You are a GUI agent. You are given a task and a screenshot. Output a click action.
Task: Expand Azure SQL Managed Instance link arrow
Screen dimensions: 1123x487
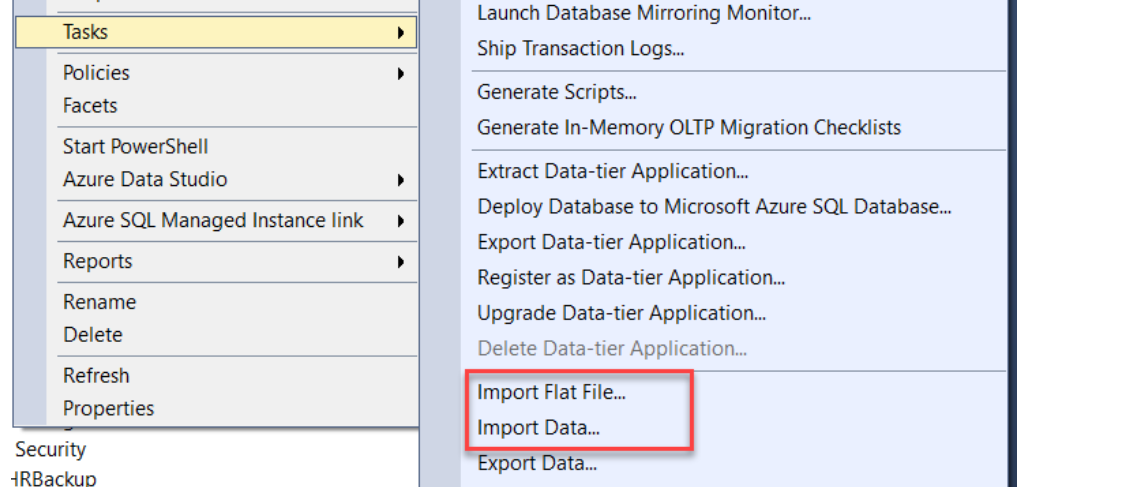[400, 221]
